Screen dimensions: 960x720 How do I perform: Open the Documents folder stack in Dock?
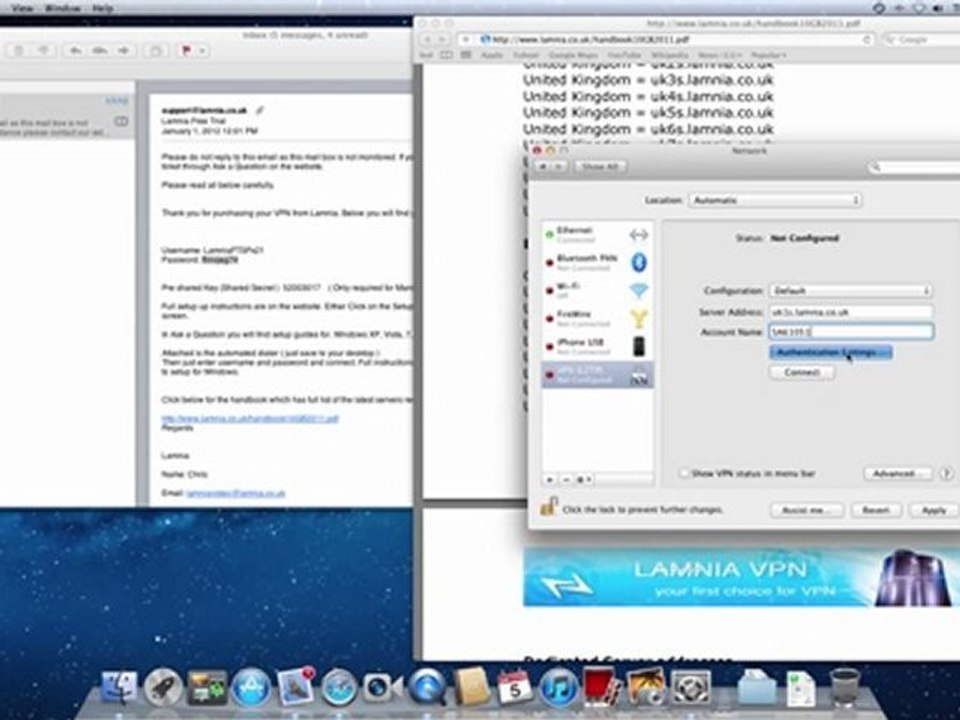point(757,687)
